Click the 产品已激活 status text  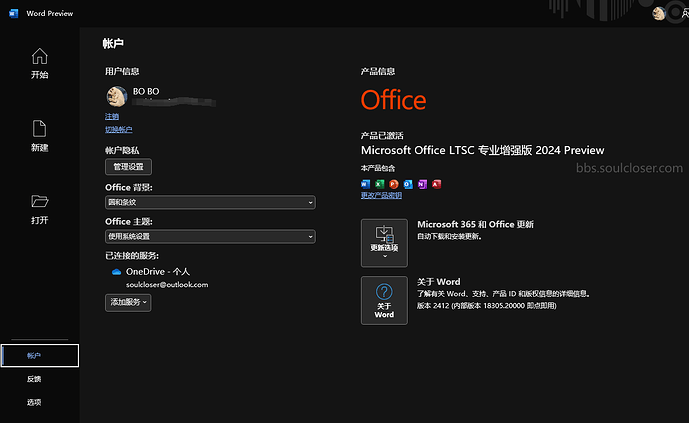382,136
